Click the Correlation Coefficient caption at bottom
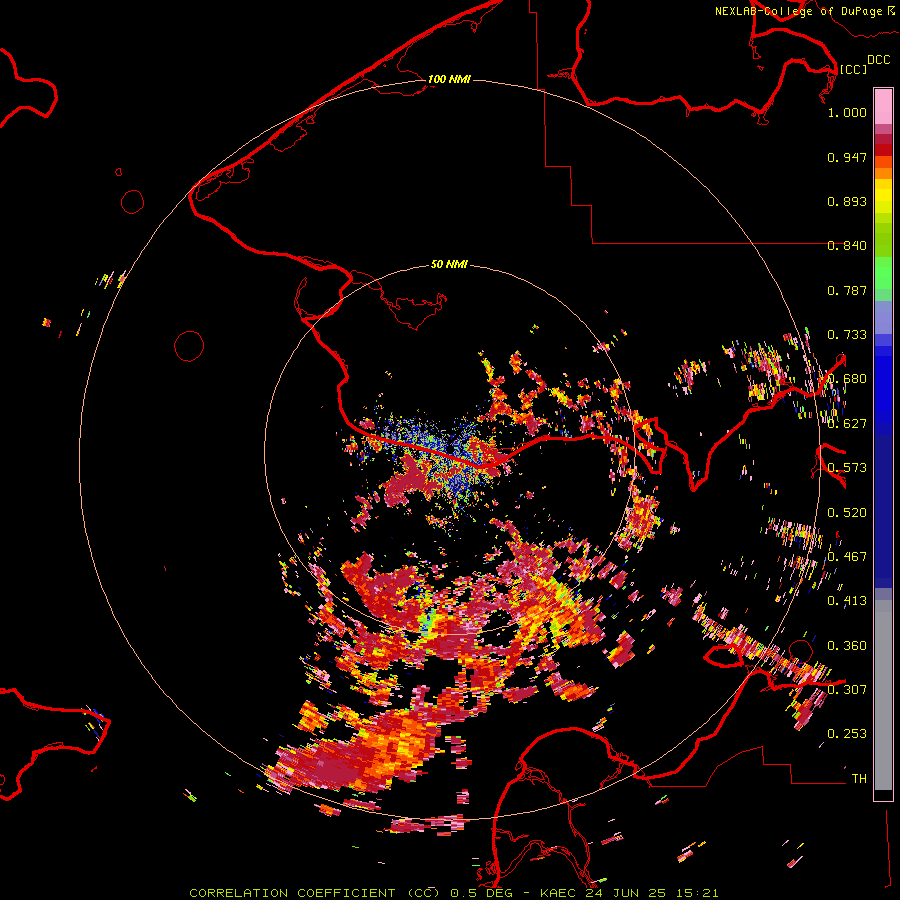The image size is (900, 900). [453, 893]
